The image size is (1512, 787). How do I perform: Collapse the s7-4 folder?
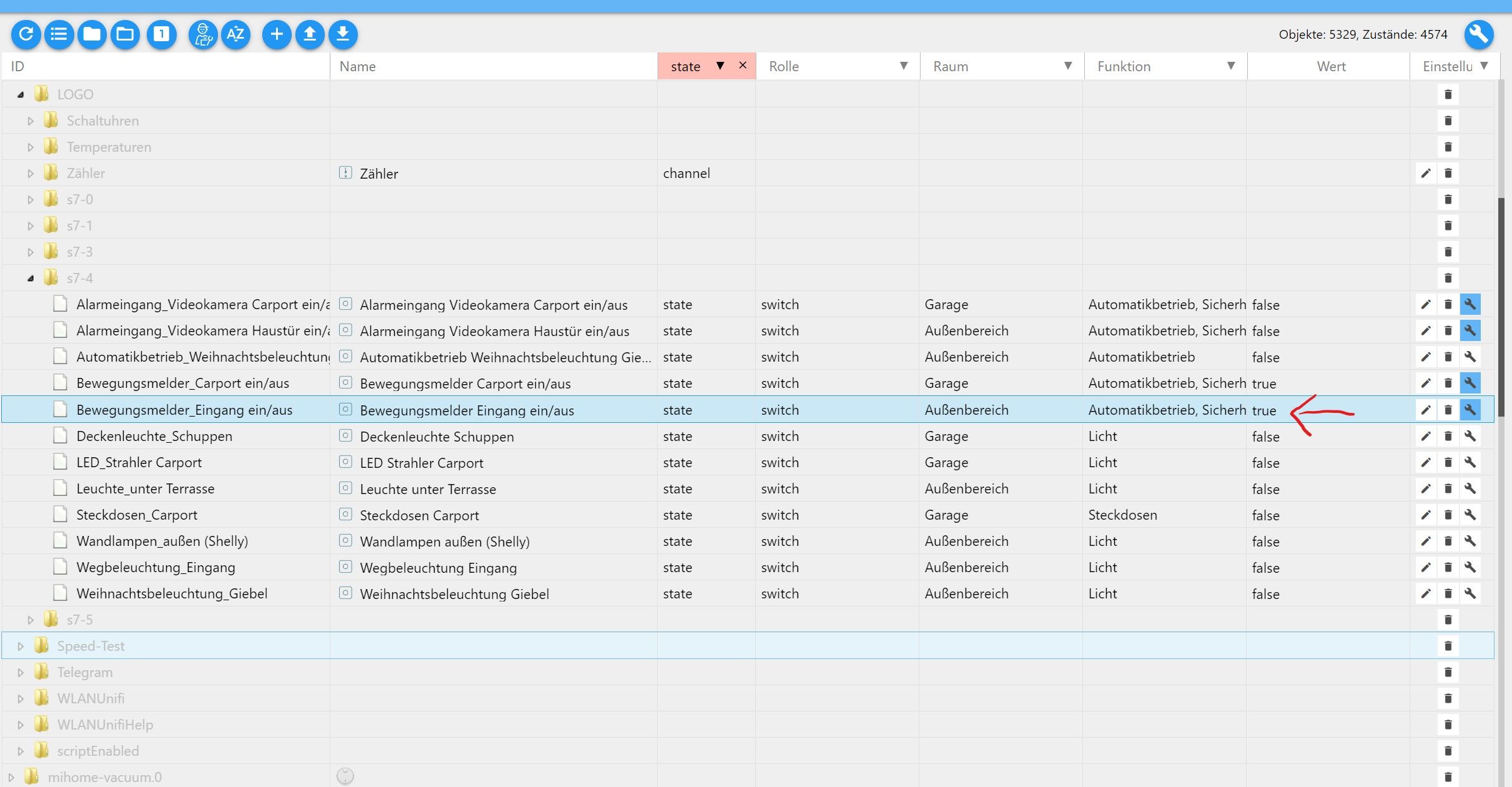click(x=31, y=279)
